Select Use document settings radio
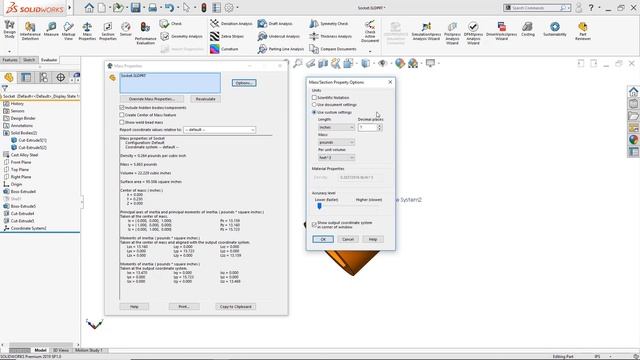640x360 pixels. pyautogui.click(x=314, y=105)
